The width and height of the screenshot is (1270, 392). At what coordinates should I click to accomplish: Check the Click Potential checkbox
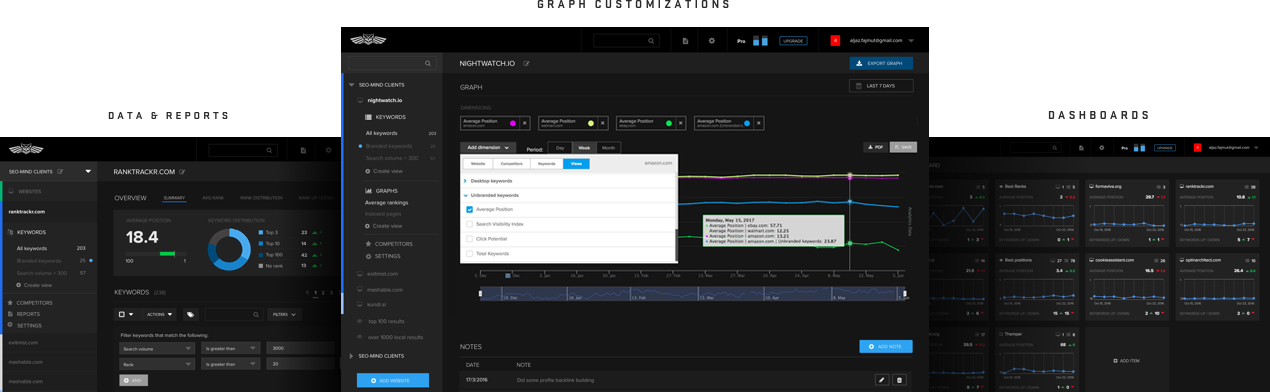[470, 239]
